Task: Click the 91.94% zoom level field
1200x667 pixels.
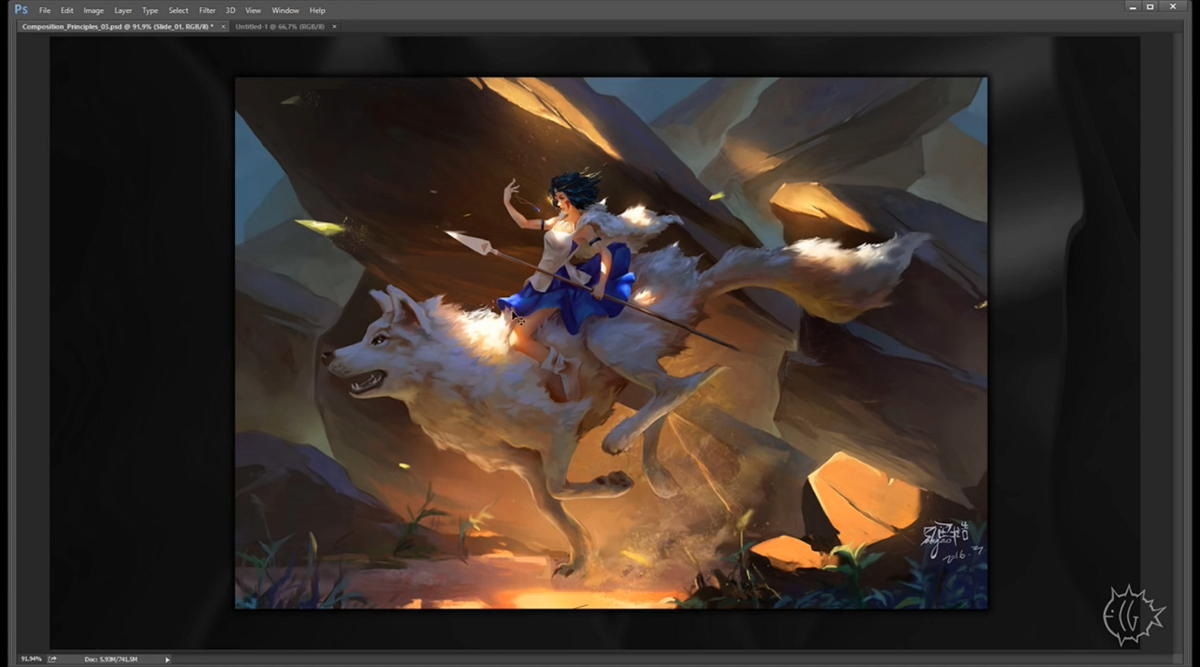Action: [30, 659]
